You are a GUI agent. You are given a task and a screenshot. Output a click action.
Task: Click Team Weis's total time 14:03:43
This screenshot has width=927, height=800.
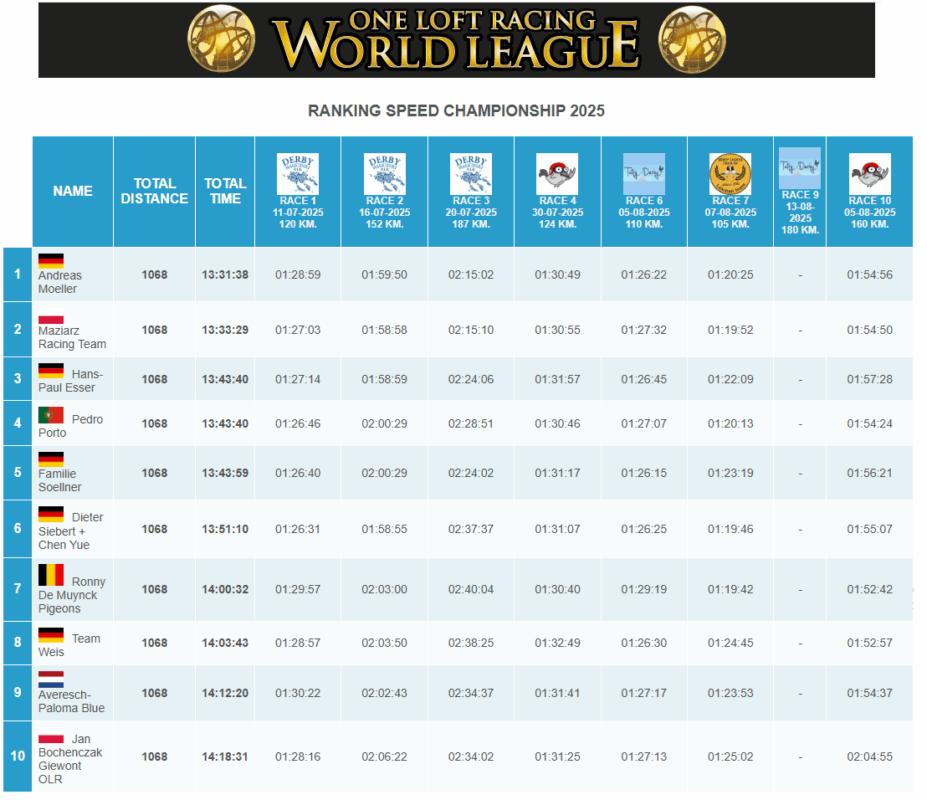click(225, 643)
